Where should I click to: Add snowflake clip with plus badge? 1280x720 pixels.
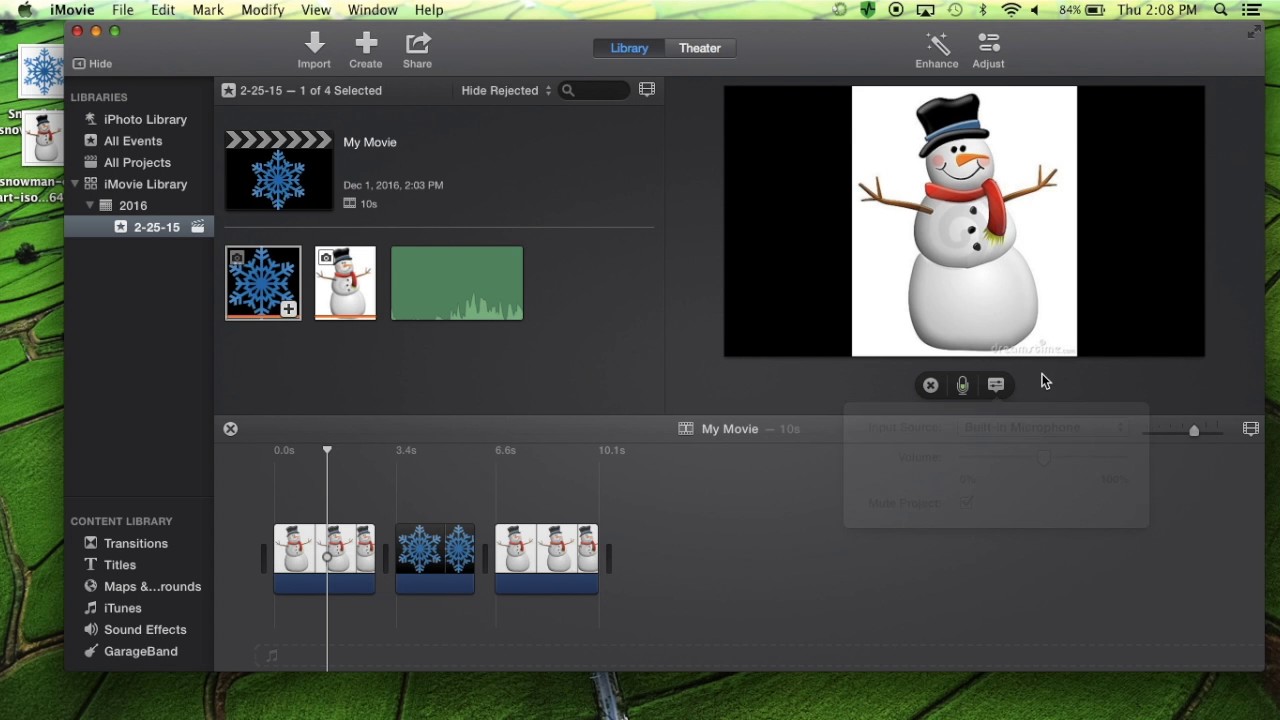(x=288, y=309)
